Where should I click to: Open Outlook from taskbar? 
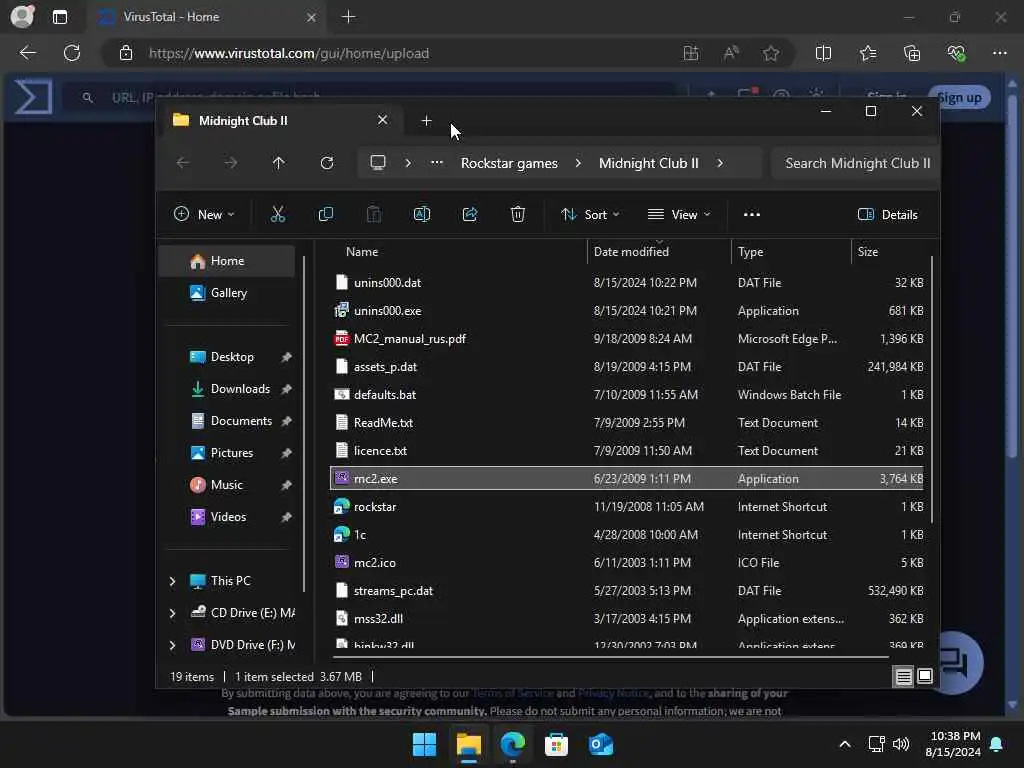[600, 744]
